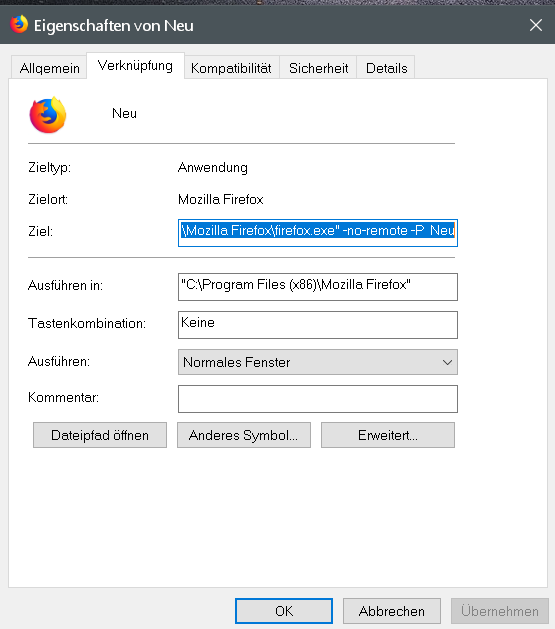This screenshot has height=629, width=555.
Task: Show the Details tab
Action: (x=386, y=68)
